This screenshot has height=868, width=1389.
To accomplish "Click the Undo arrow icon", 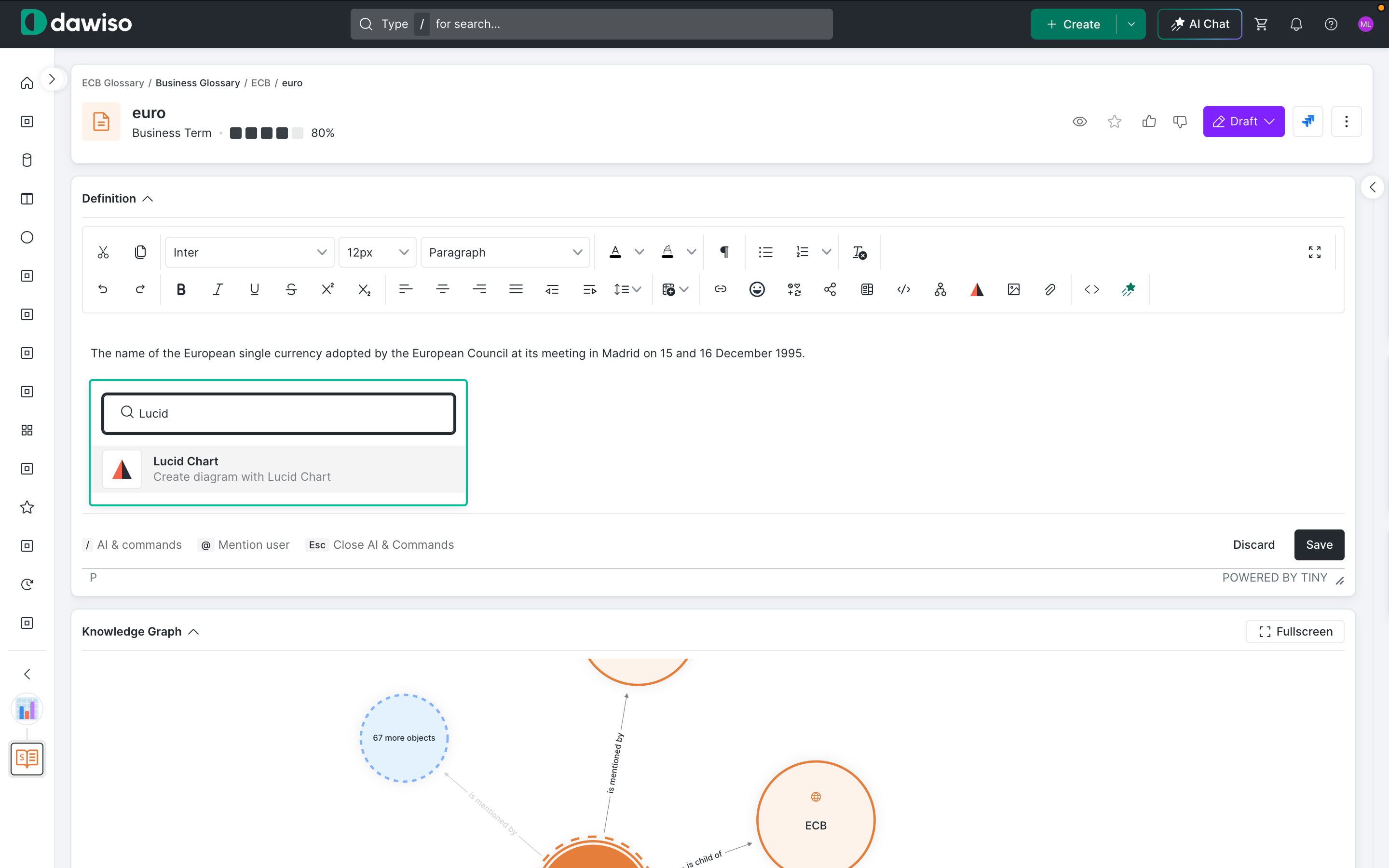I will pyautogui.click(x=103, y=289).
